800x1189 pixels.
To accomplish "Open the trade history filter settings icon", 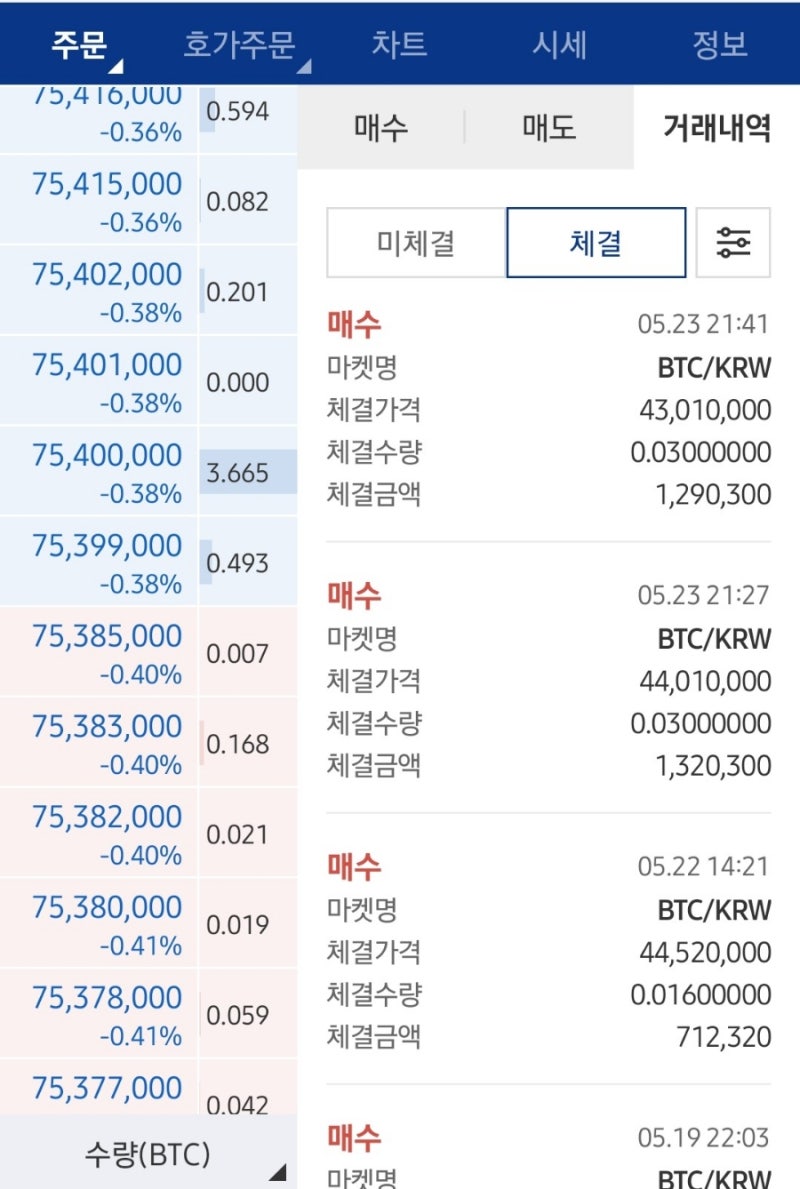I will 733,243.
